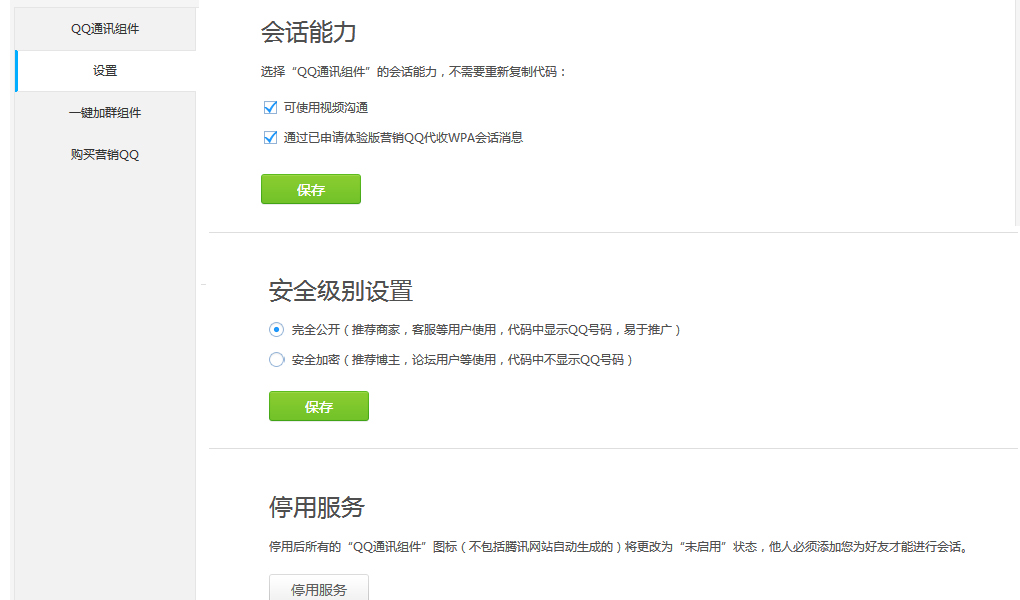Navigate to 购买营销QQ
The image size is (1020, 600).
pyautogui.click(x=104, y=154)
